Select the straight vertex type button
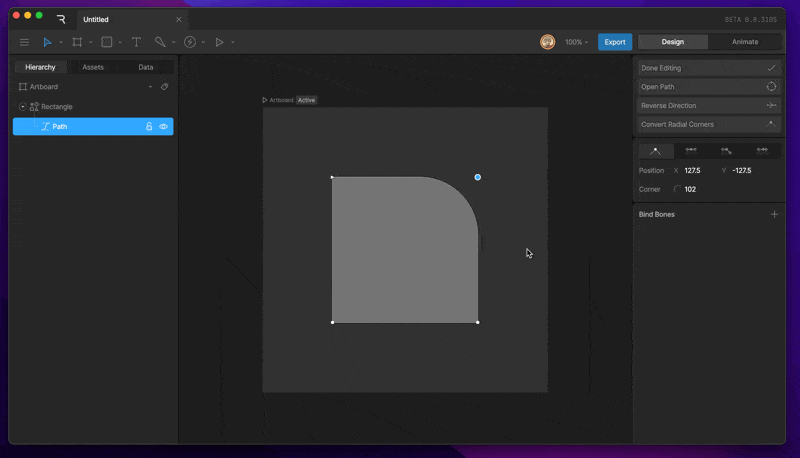This screenshot has height=458, width=800. point(656,151)
